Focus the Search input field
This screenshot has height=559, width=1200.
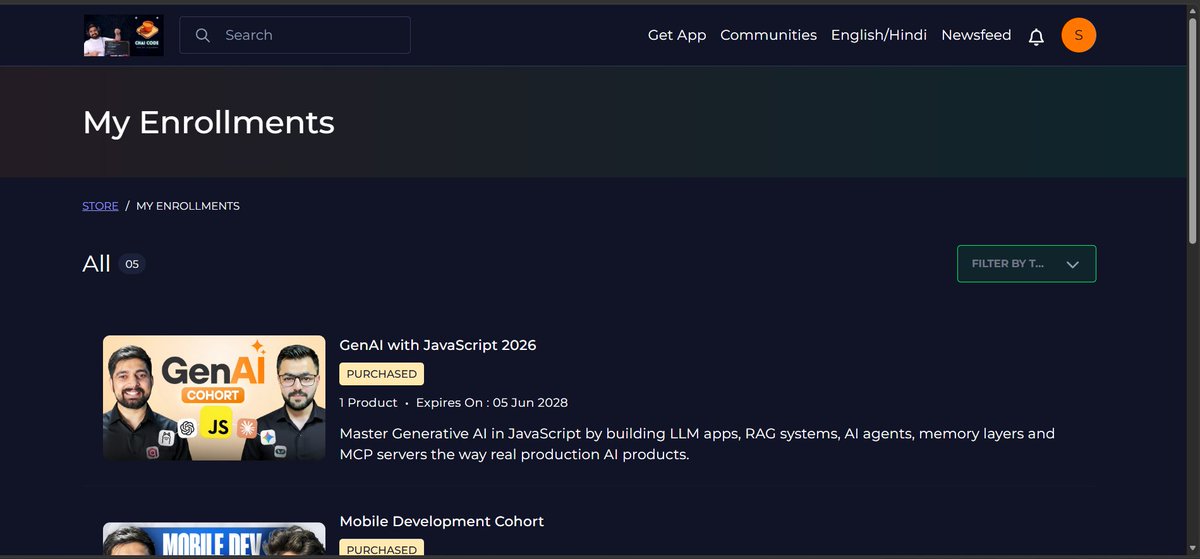(295, 35)
